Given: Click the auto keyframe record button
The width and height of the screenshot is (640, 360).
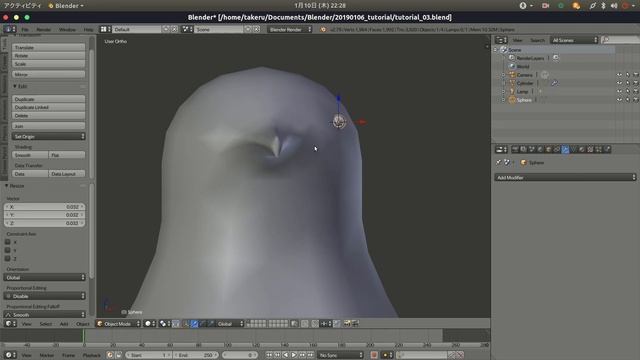Looking at the screenshot, I should click(373, 355).
